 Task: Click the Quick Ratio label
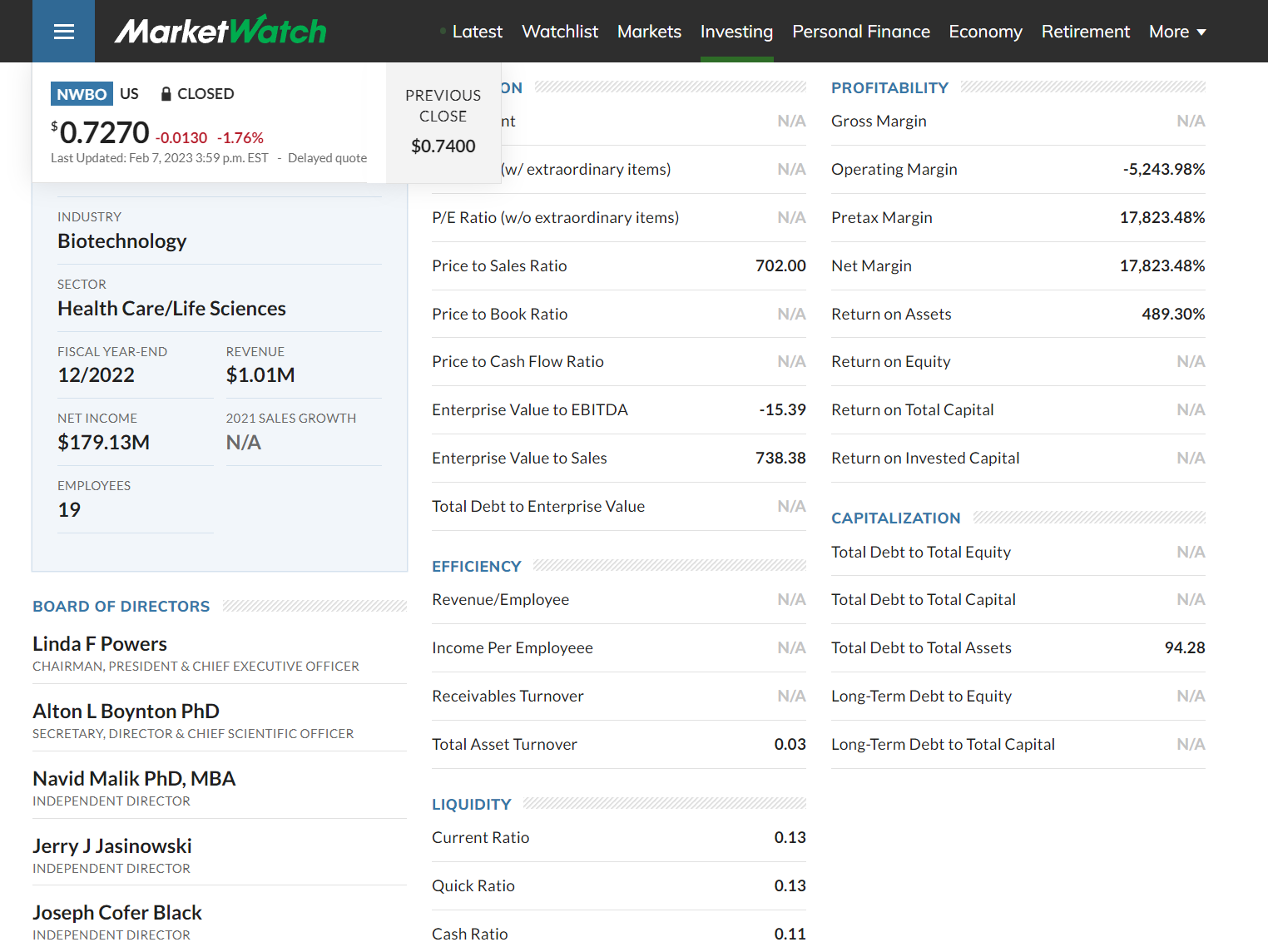[473, 886]
